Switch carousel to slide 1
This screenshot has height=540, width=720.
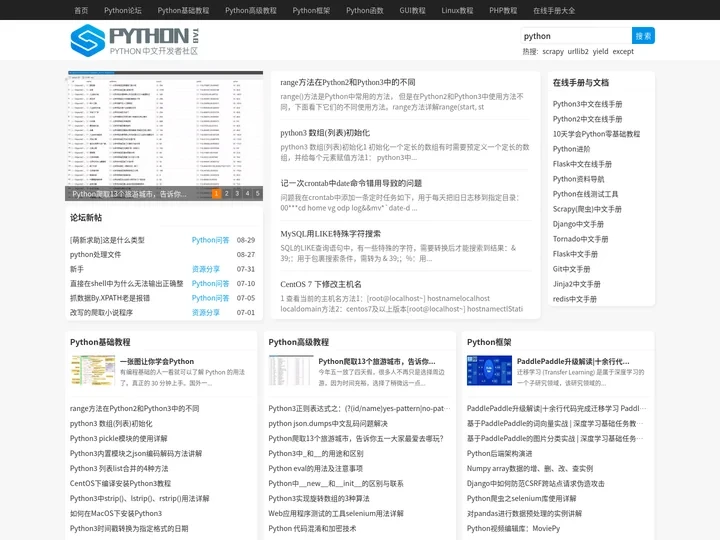point(216,194)
